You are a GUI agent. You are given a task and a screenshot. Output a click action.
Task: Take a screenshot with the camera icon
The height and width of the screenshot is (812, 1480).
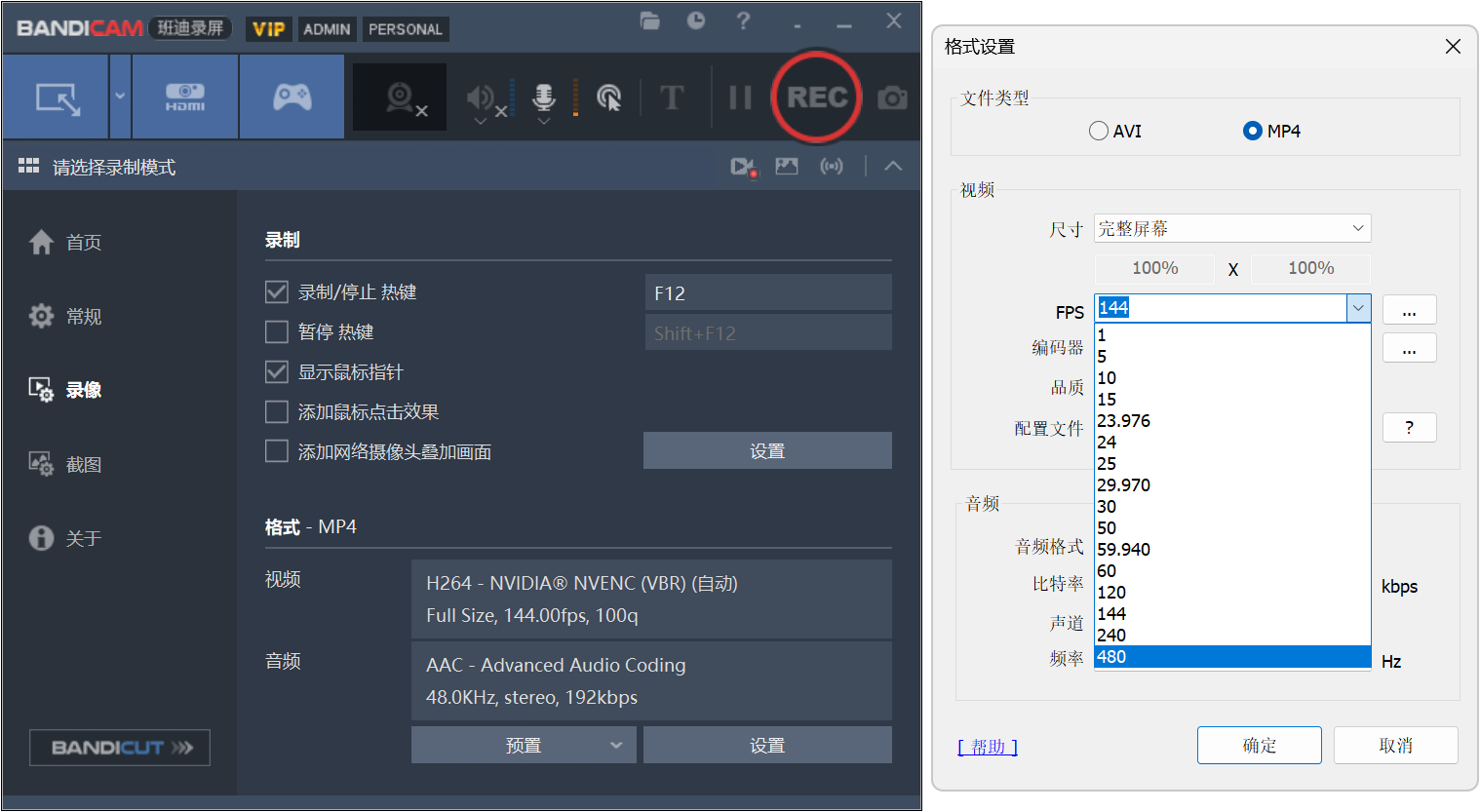tap(892, 97)
